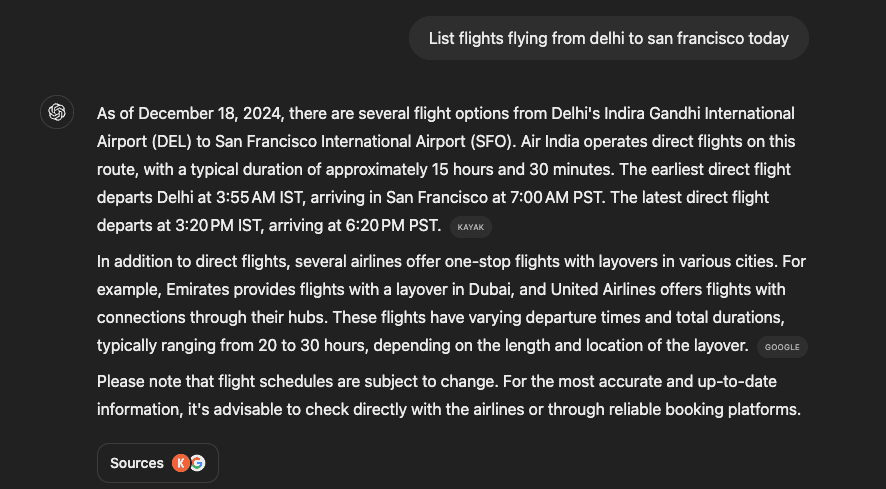The image size is (886, 489).
Task: Click the ChatGPT logo avatar icon
Action: coord(57,112)
